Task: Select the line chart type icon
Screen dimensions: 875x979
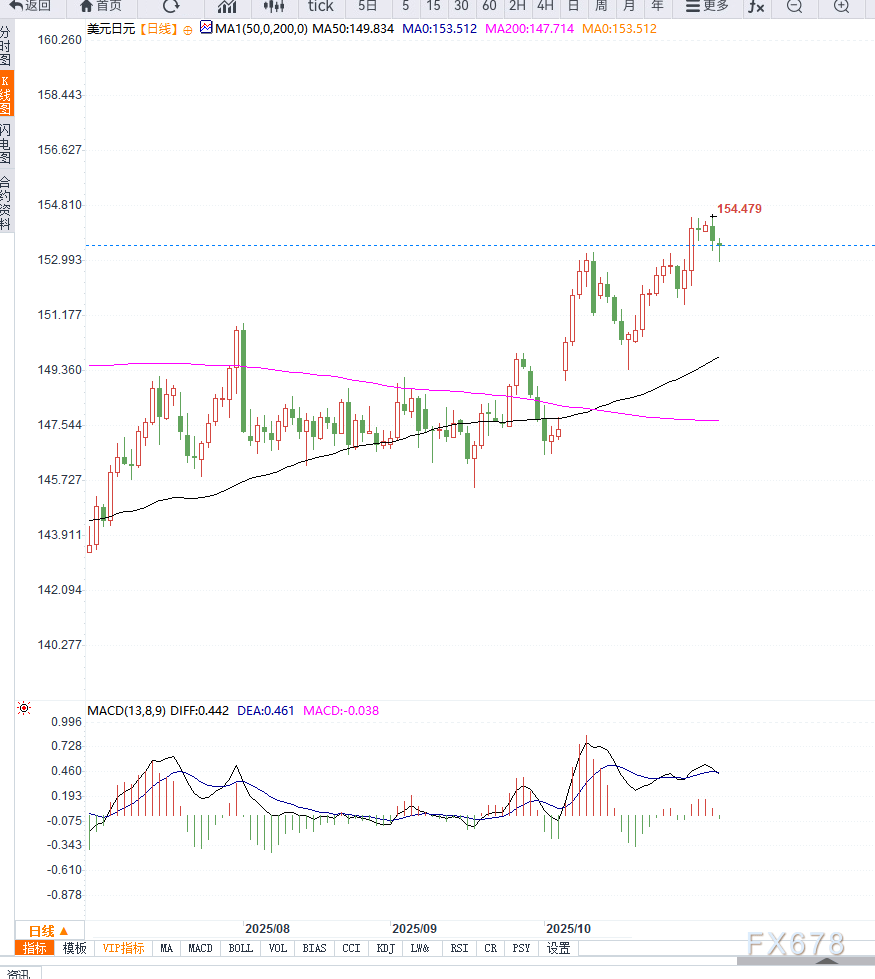Action: pos(227,6)
